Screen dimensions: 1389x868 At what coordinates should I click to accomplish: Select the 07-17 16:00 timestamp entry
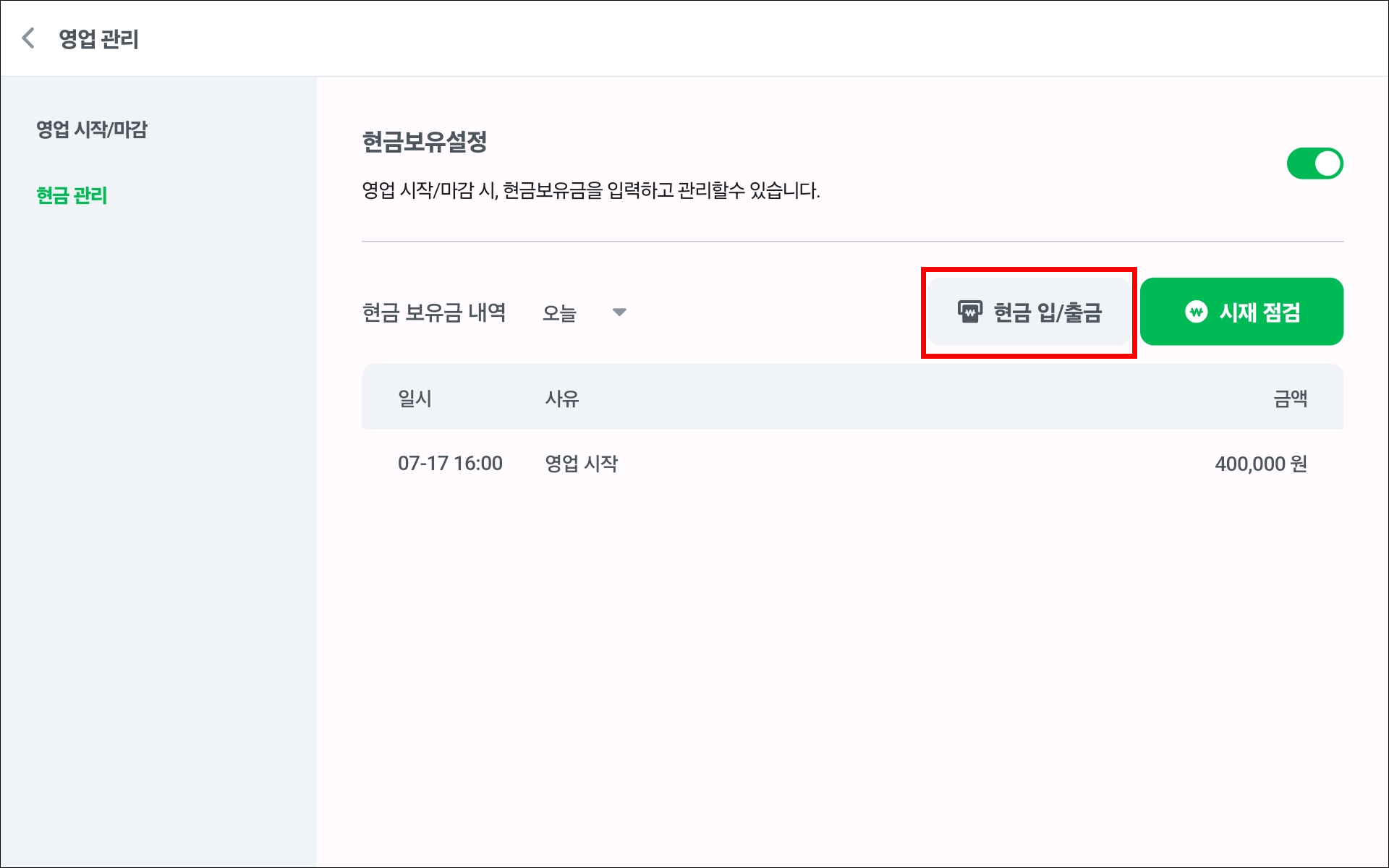[x=450, y=464]
